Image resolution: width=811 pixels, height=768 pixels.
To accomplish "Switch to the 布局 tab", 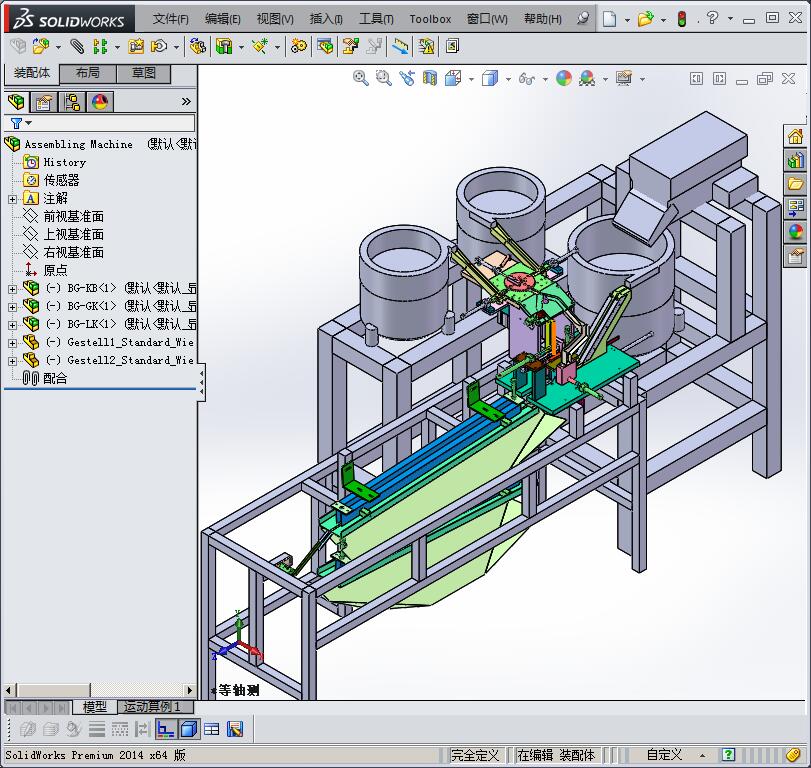I will click(87, 74).
